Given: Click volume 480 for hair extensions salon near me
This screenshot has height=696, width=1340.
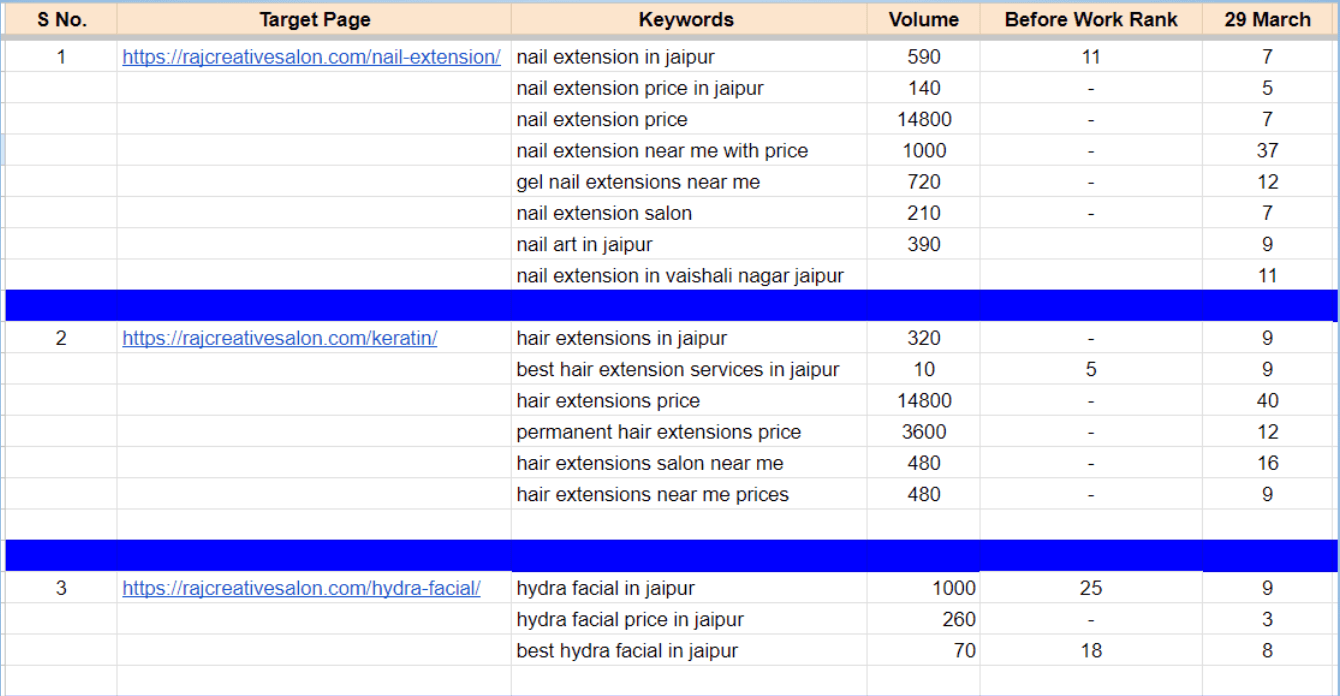Looking at the screenshot, I should pos(923,463).
